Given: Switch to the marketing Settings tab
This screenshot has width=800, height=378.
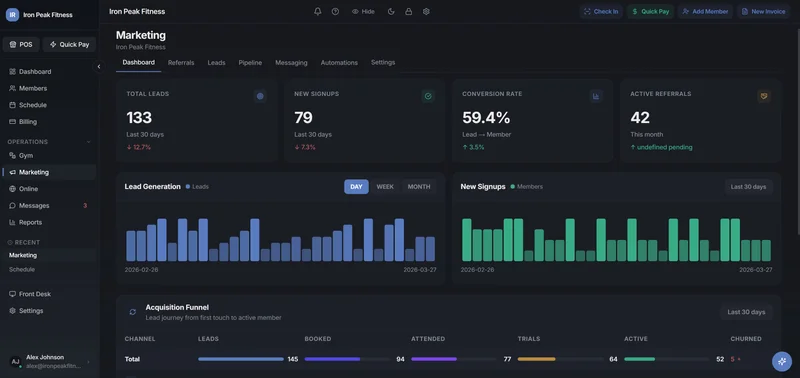Looking at the screenshot, I should tap(383, 62).
